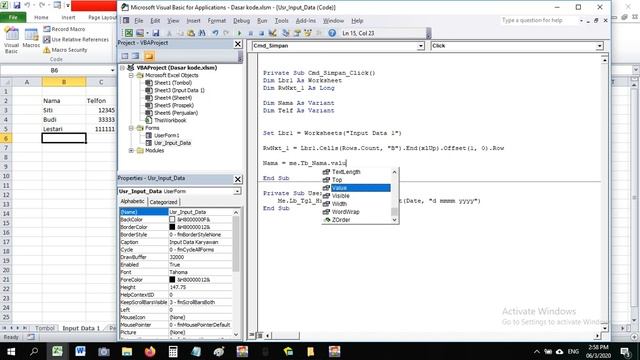This screenshot has height=360, width=640.
Task: Save the VBA project with disk icon
Action: [x=156, y=33]
